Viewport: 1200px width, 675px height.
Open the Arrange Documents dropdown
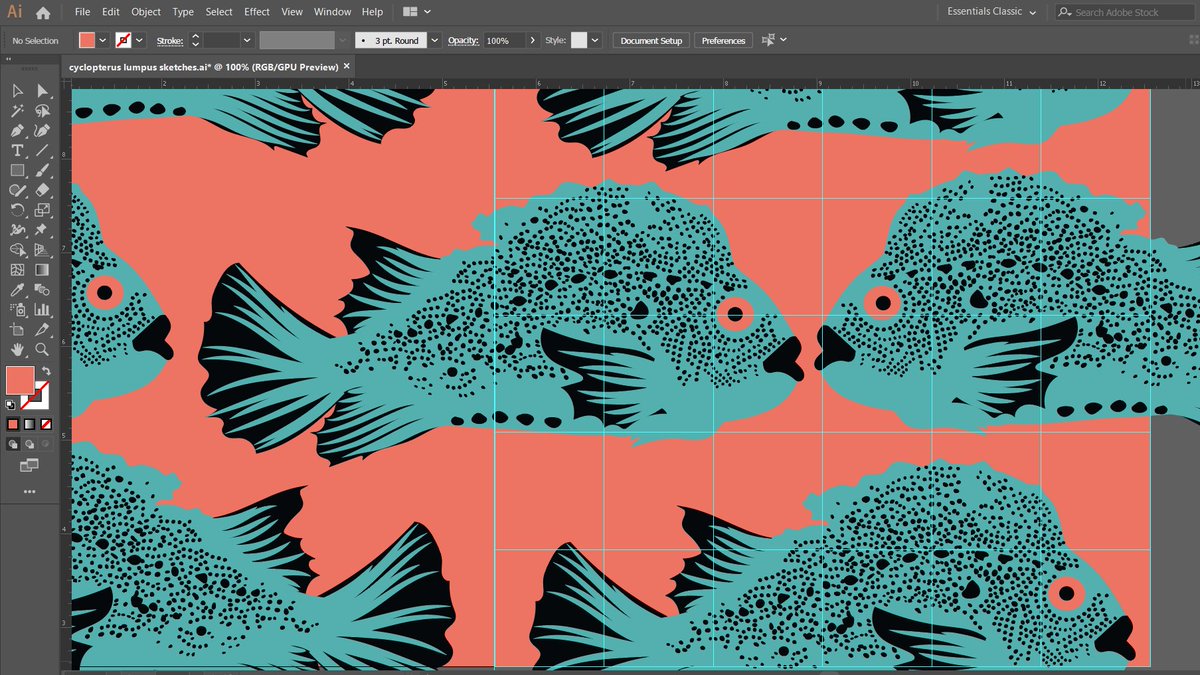click(417, 12)
